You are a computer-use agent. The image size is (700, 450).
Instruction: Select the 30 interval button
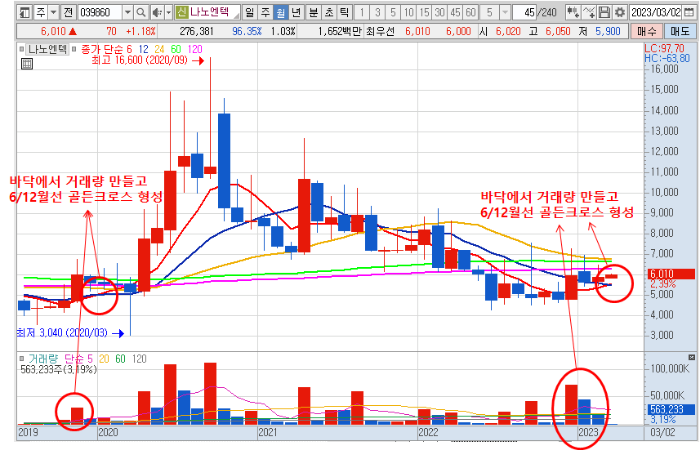click(x=440, y=12)
